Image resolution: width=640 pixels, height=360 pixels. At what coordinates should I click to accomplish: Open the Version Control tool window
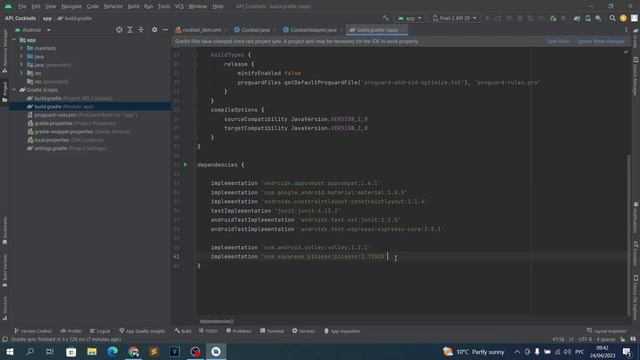coord(33,331)
